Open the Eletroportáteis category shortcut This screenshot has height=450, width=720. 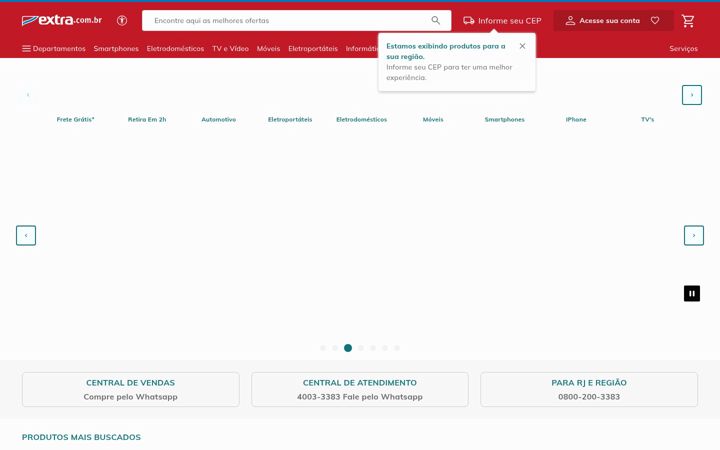click(x=290, y=119)
